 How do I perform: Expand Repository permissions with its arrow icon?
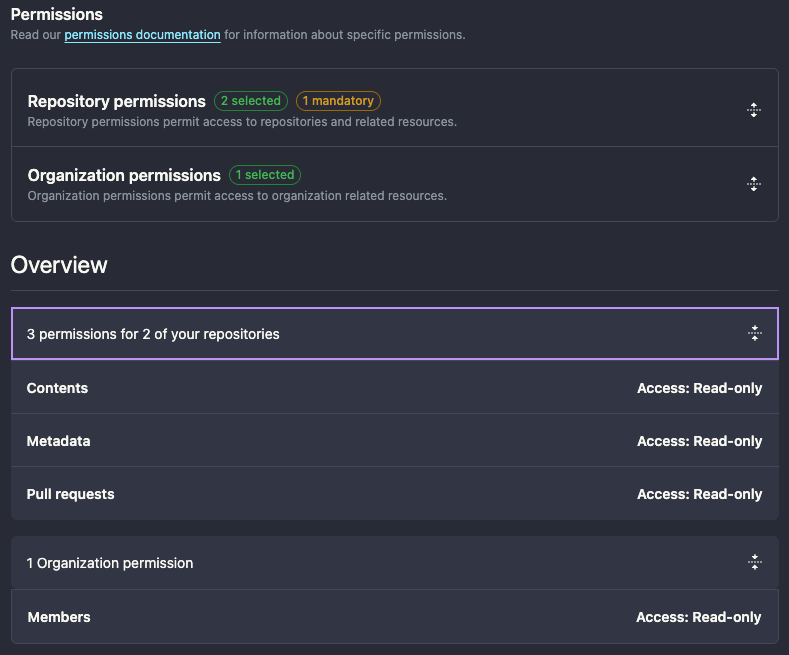754,110
